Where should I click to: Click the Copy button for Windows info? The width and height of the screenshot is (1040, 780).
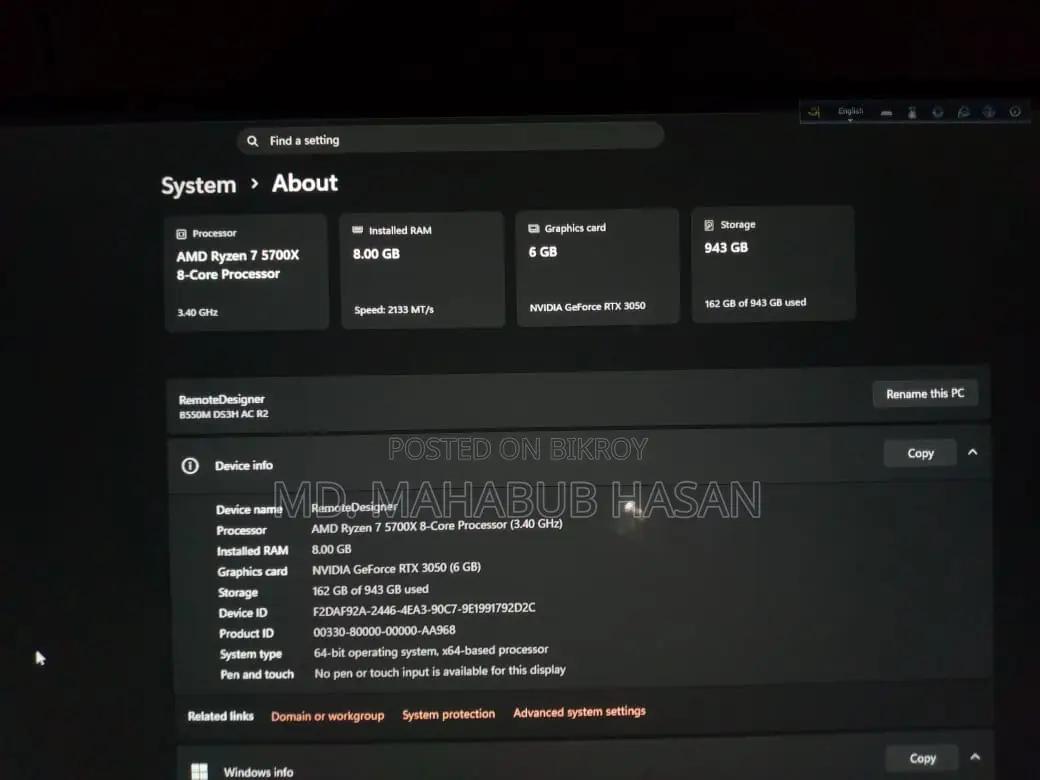coord(922,758)
